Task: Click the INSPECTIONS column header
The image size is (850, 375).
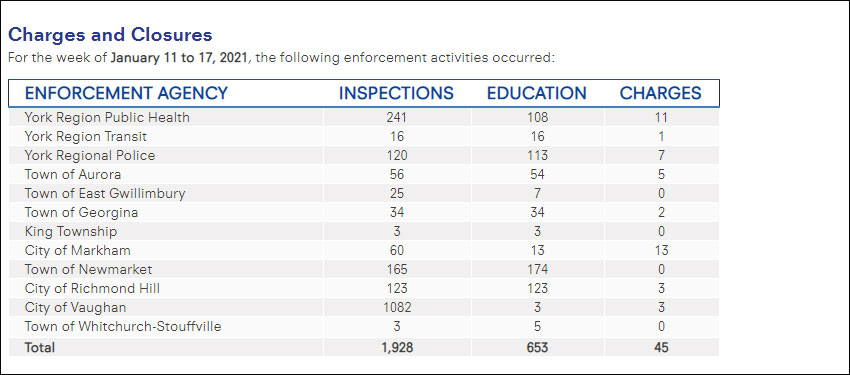Action: (x=396, y=93)
